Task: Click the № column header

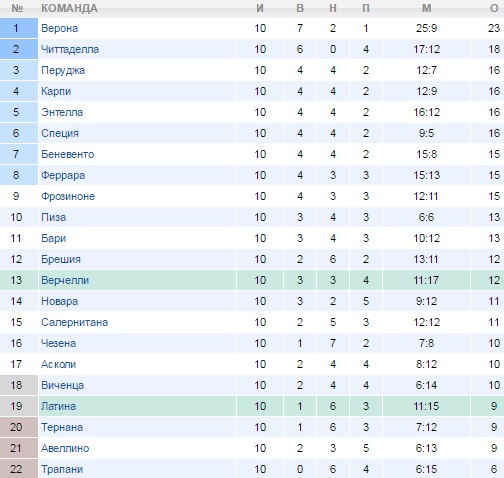Action: pos(17,8)
